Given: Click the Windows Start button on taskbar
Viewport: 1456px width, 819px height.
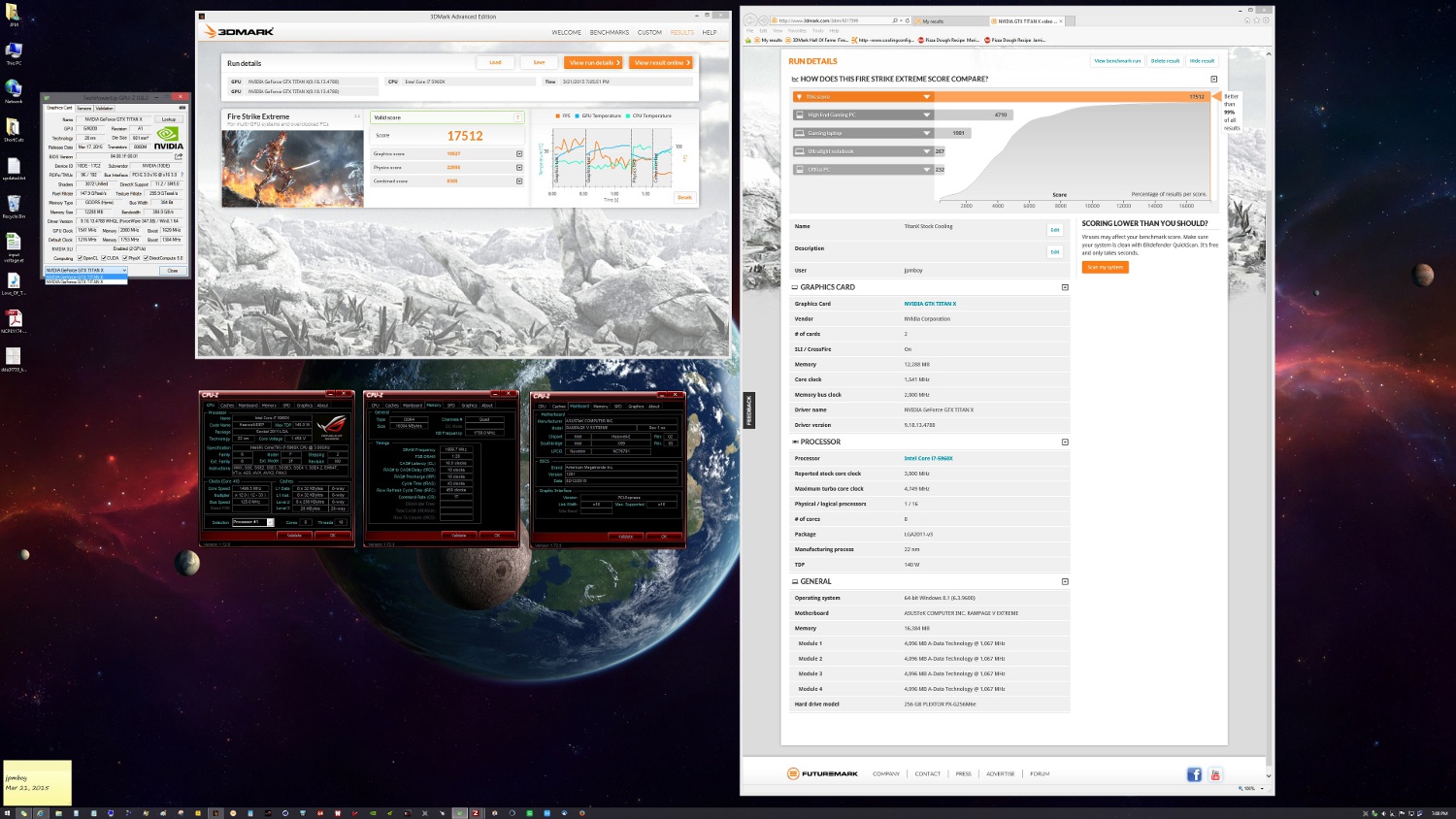Looking at the screenshot, I should click(7, 813).
